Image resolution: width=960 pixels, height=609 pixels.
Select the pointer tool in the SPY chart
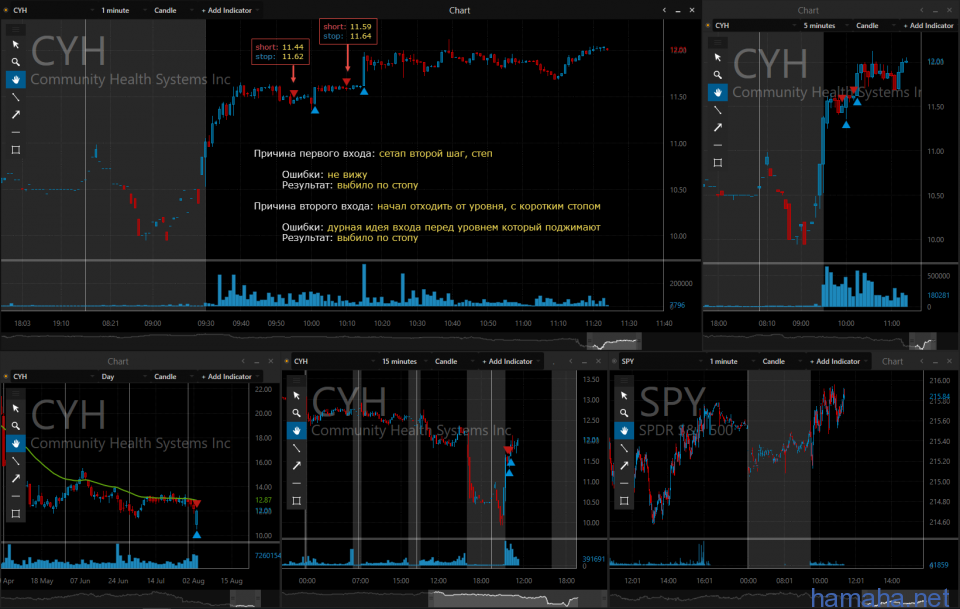click(x=624, y=395)
